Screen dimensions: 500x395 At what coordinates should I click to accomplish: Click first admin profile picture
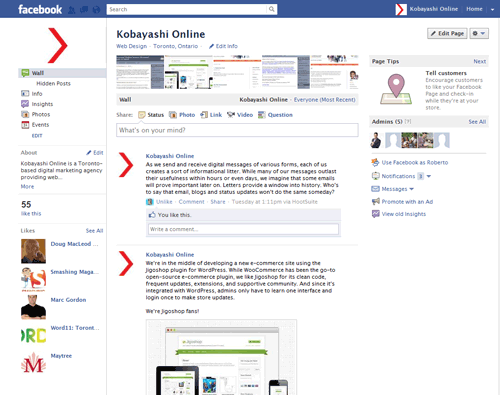pyautogui.click(x=376, y=140)
